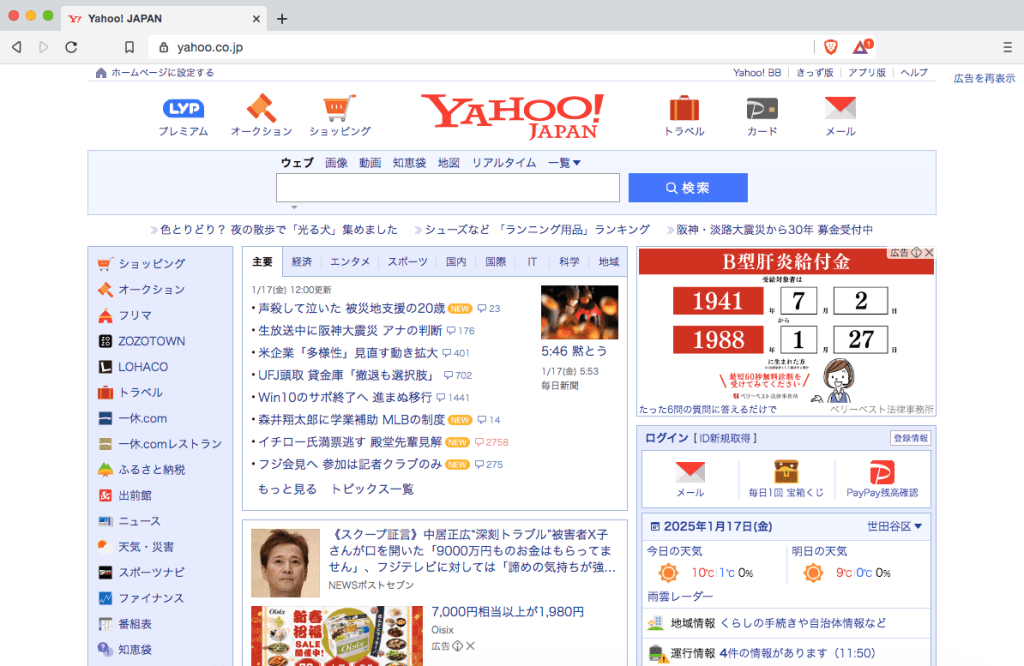The image size is (1024, 666).
Task: Open the 阪神・淡路大震災から30年 募金 link
Action: (775, 229)
